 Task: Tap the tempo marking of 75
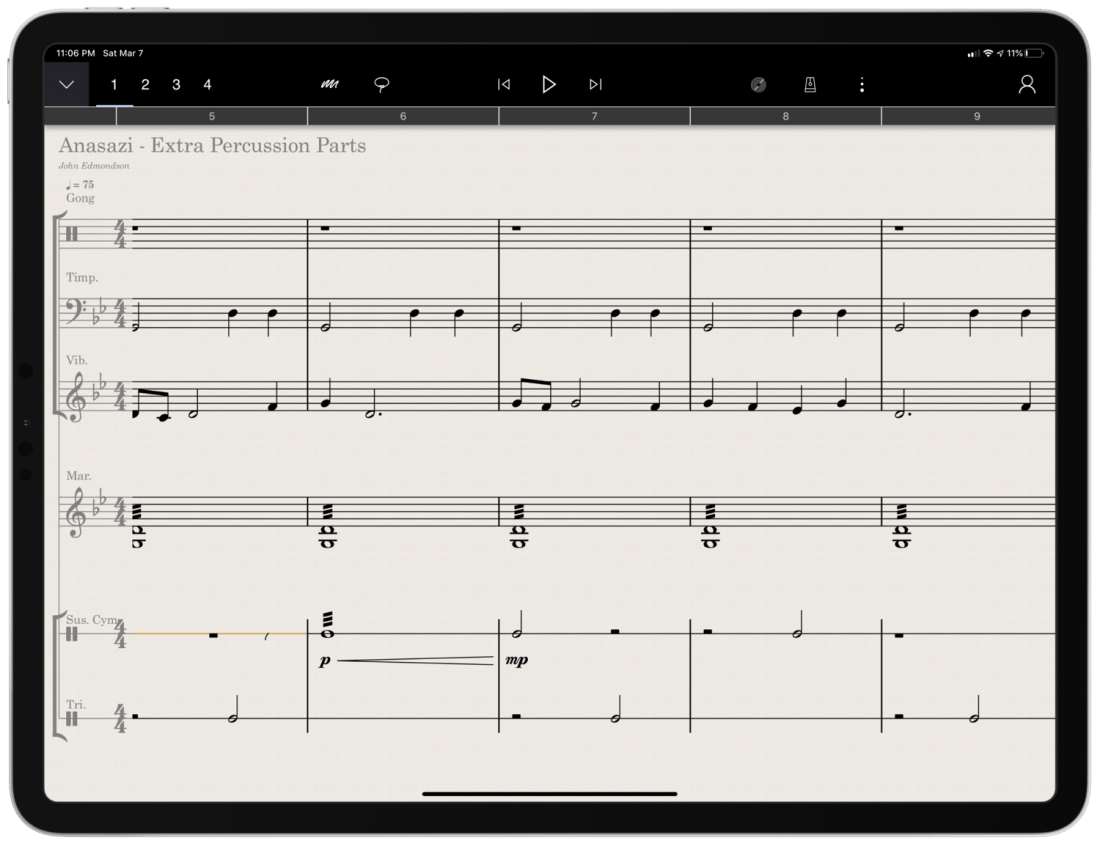(80, 185)
